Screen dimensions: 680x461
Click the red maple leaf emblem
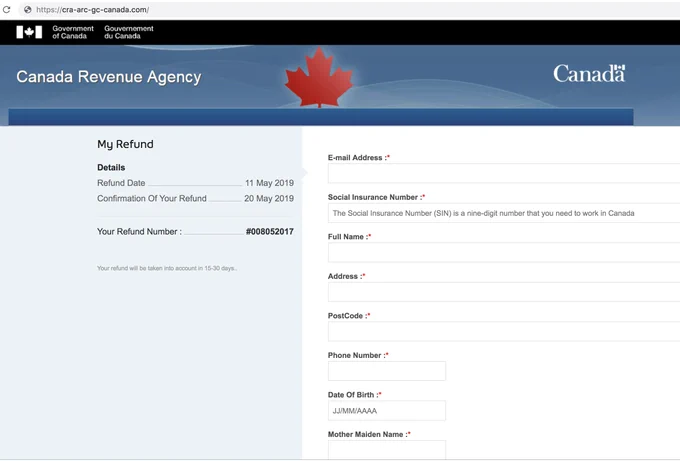[319, 78]
